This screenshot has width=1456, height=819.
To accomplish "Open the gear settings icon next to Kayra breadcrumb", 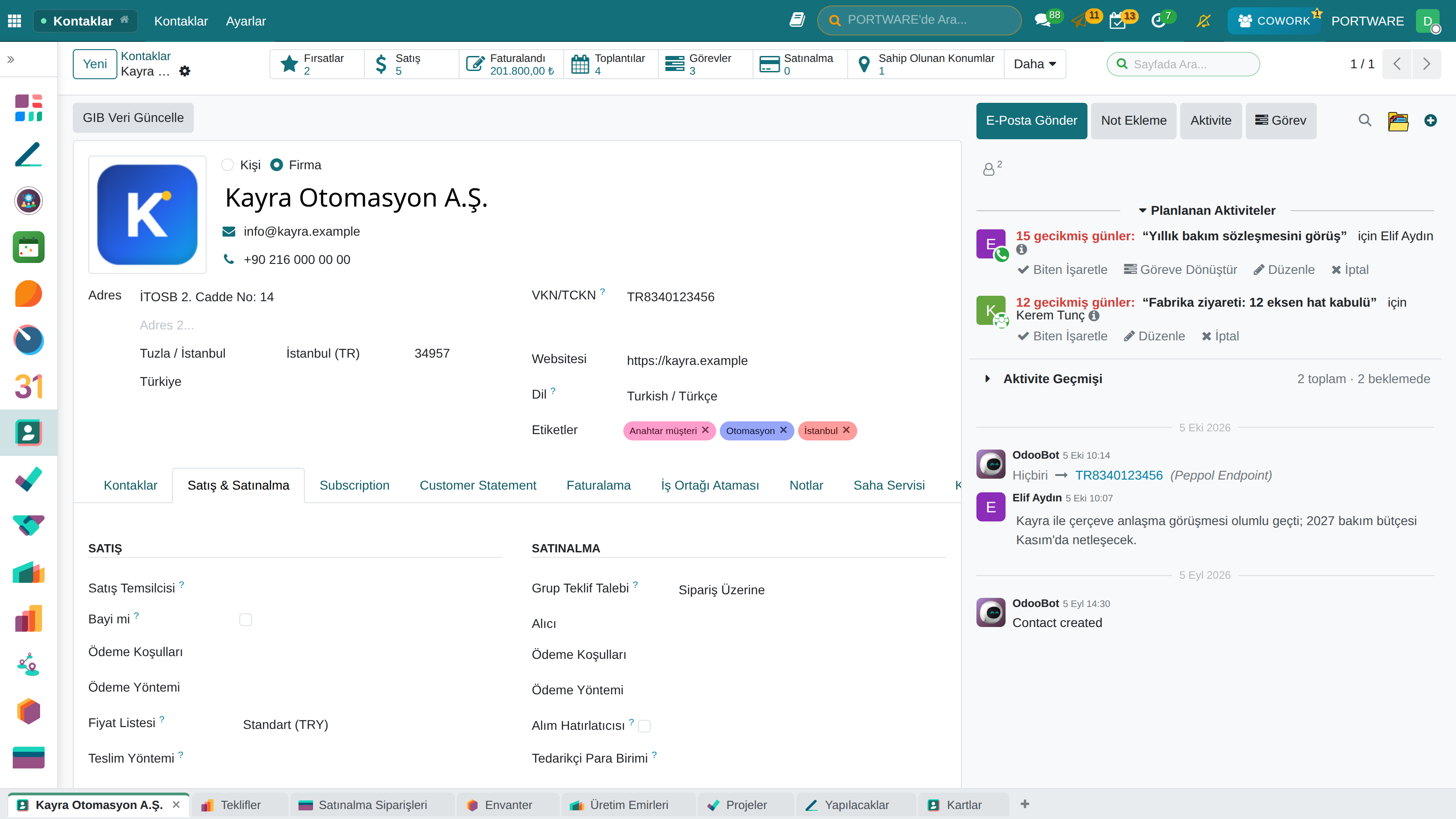I will (185, 71).
